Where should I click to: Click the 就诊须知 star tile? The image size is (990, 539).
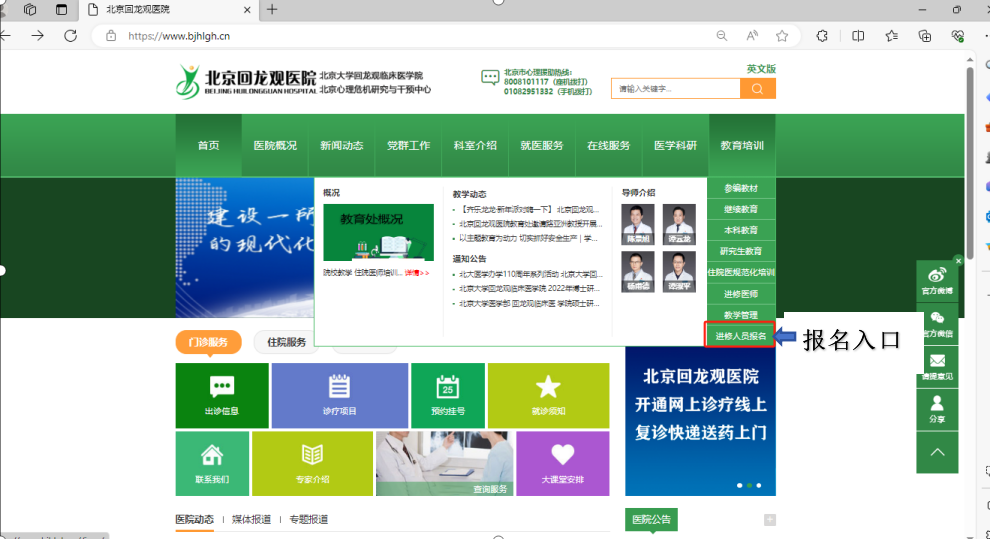pyautogui.click(x=548, y=395)
